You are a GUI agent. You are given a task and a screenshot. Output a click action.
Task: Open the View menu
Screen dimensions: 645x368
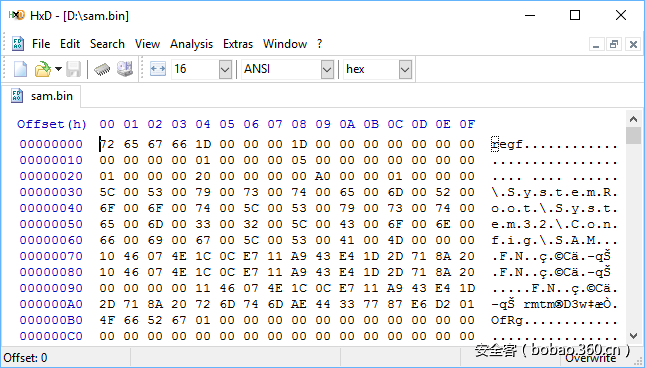(147, 44)
